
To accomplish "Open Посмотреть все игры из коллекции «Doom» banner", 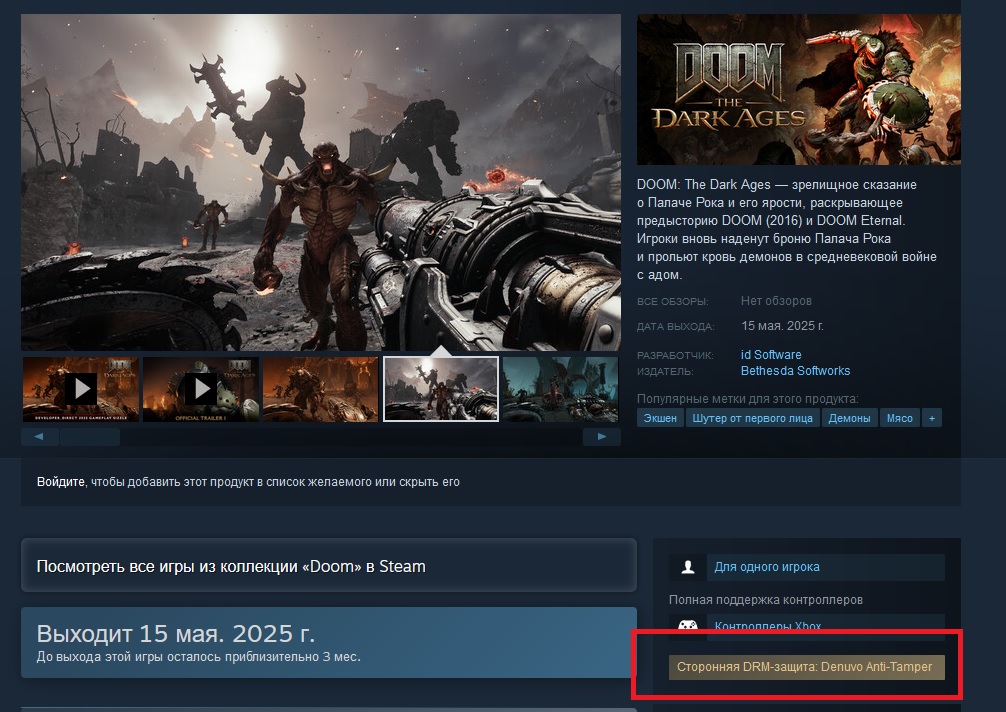I will pyautogui.click(x=328, y=566).
